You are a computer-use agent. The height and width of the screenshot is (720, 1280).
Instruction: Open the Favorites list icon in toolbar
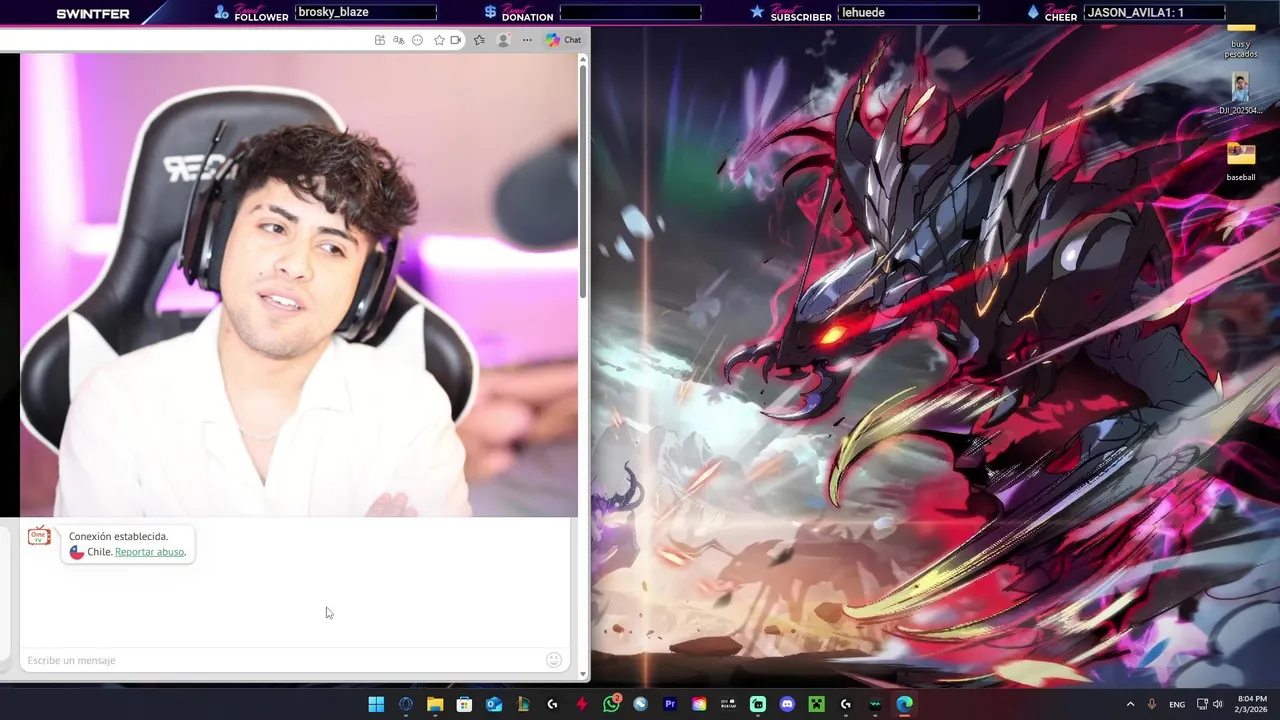click(x=479, y=40)
